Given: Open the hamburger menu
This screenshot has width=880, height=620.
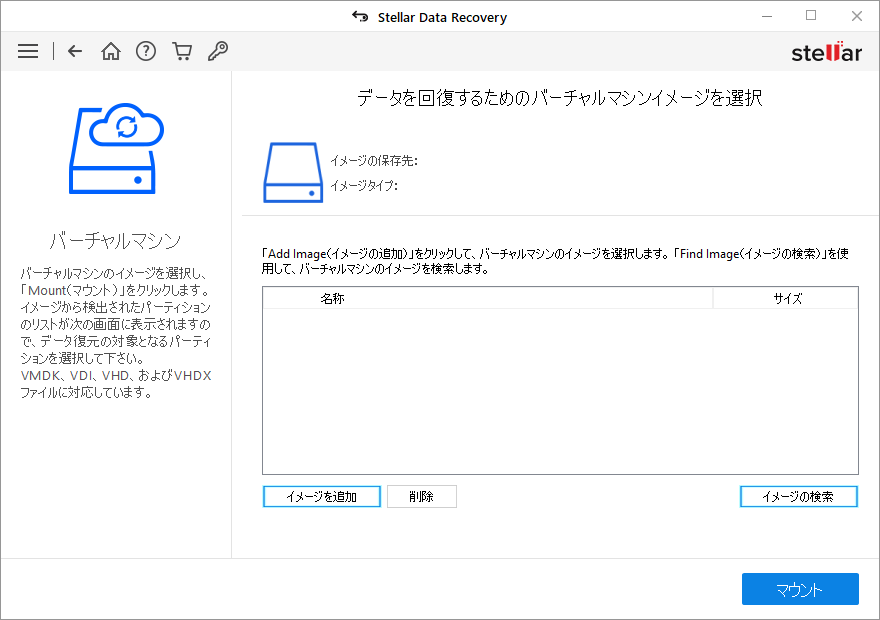Looking at the screenshot, I should [28, 51].
